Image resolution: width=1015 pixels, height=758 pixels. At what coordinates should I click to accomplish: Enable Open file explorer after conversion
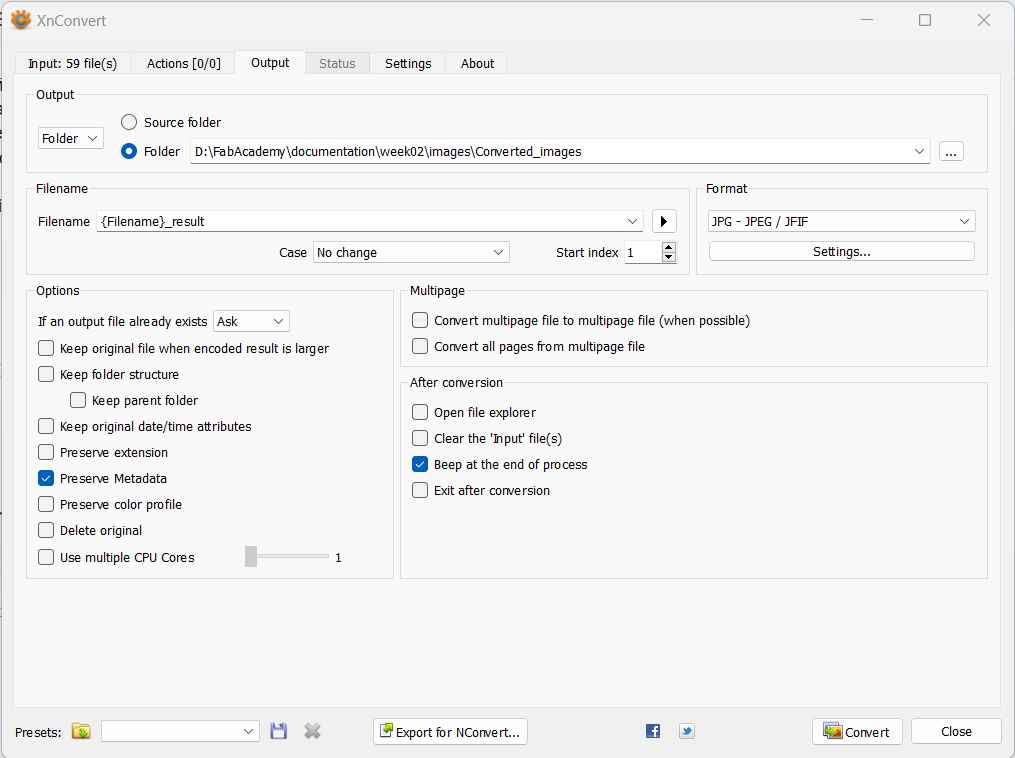coord(420,412)
